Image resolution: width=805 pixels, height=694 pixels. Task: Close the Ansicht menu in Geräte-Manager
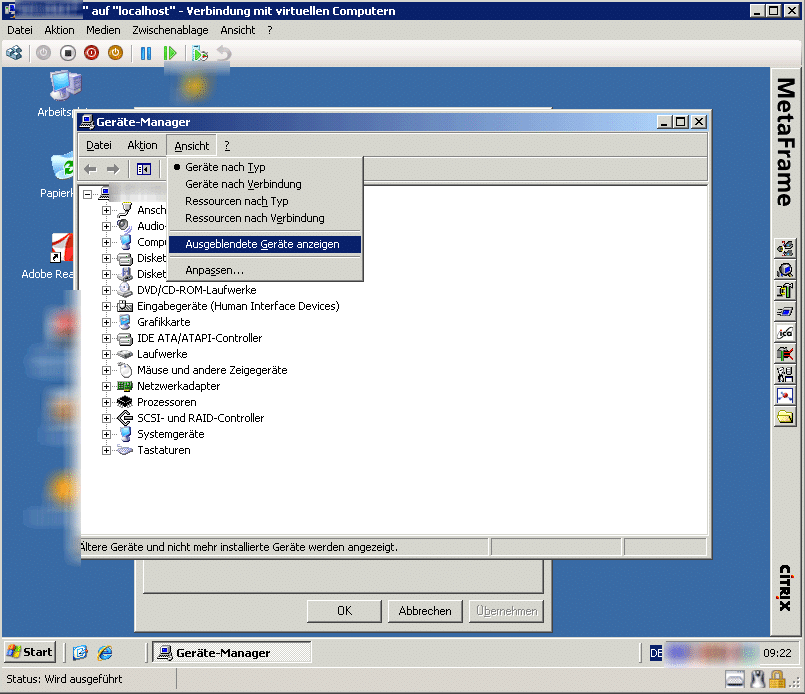tap(191, 146)
